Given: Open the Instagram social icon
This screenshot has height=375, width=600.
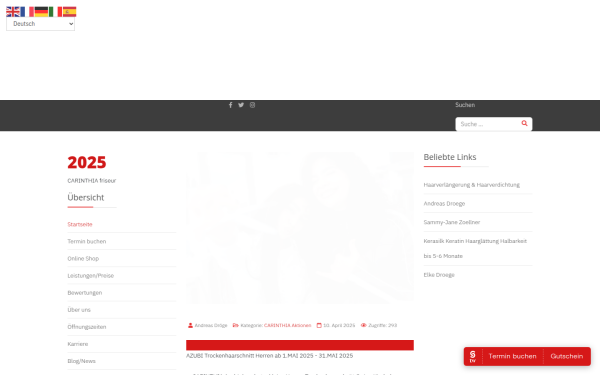Looking at the screenshot, I should click(x=252, y=105).
